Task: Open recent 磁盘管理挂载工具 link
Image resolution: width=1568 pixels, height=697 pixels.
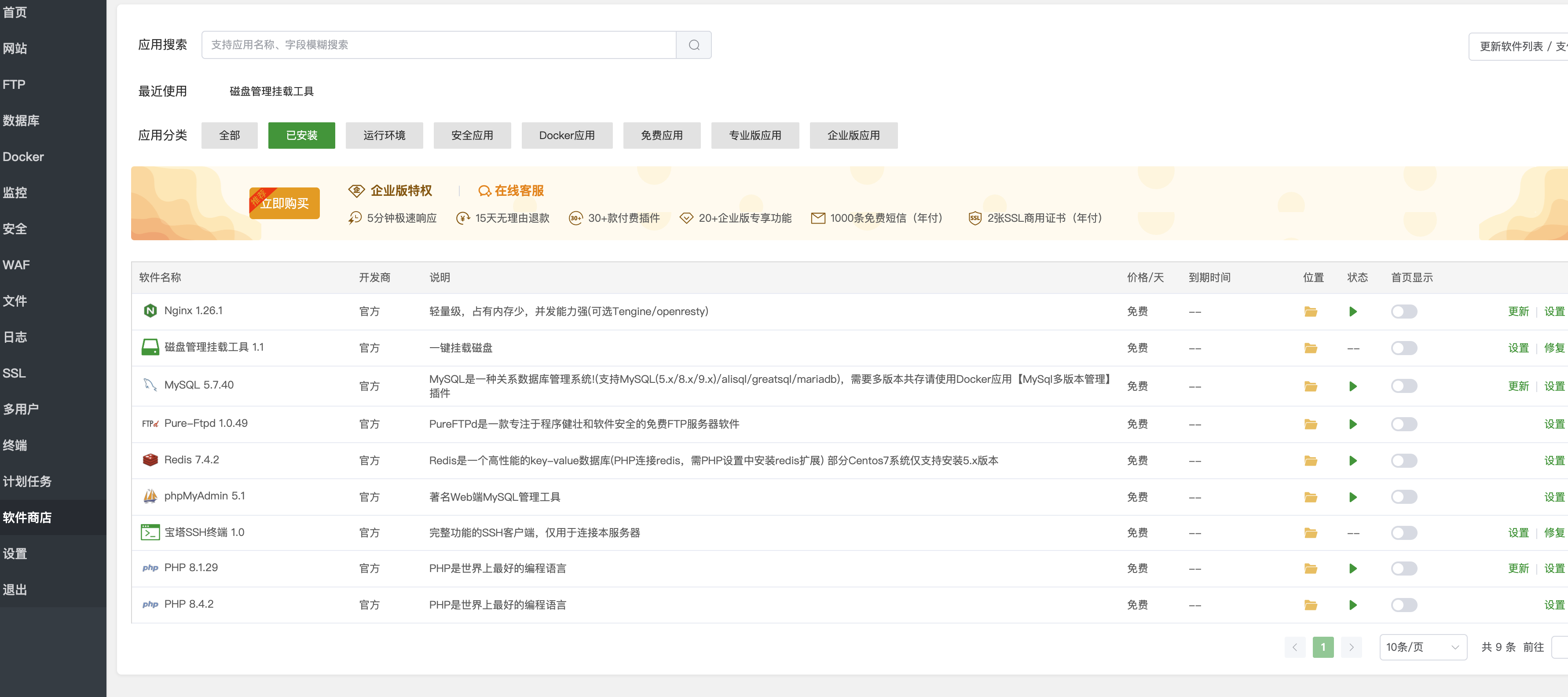Action: point(271,92)
